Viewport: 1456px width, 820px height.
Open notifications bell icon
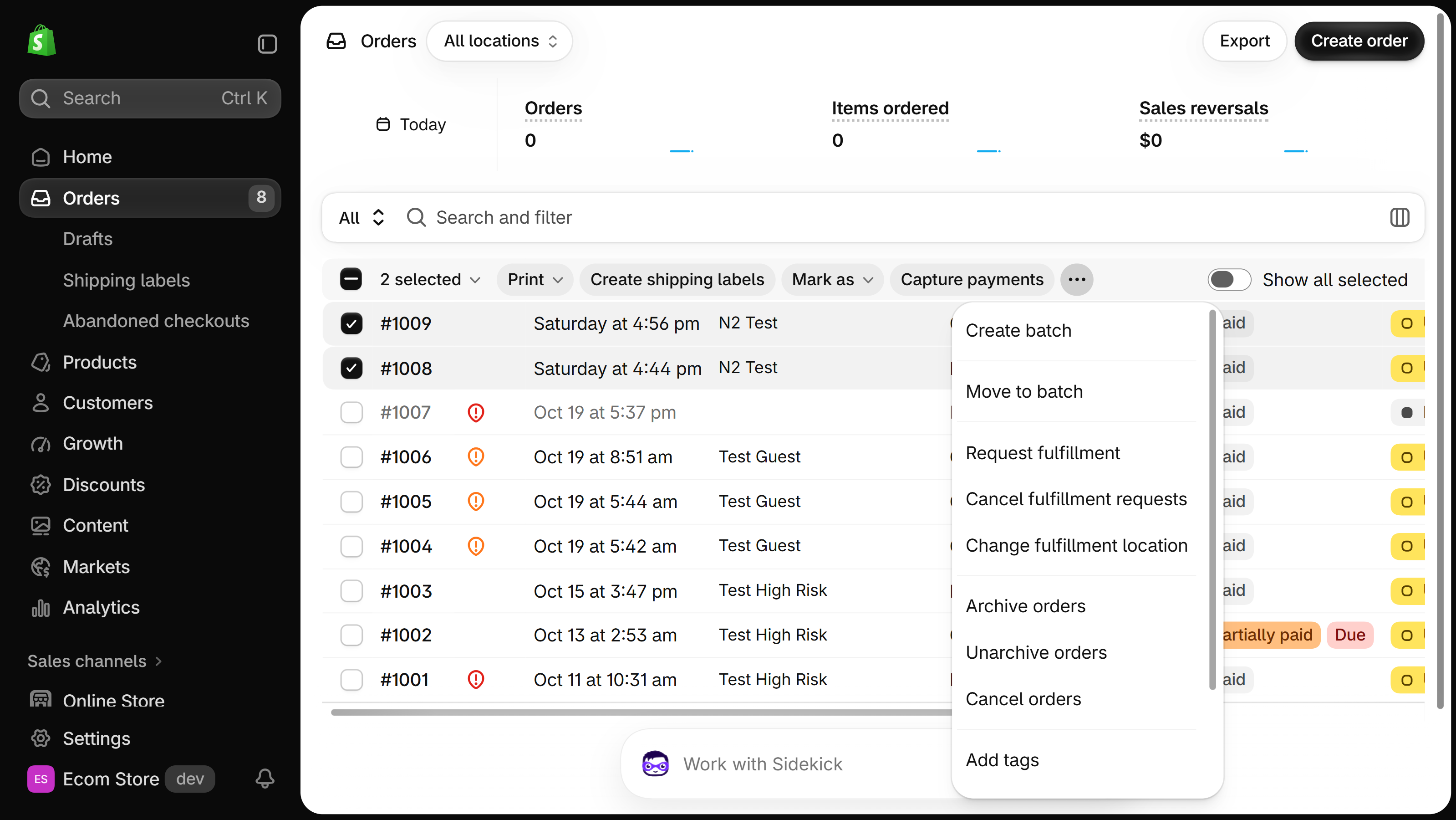pos(265,779)
